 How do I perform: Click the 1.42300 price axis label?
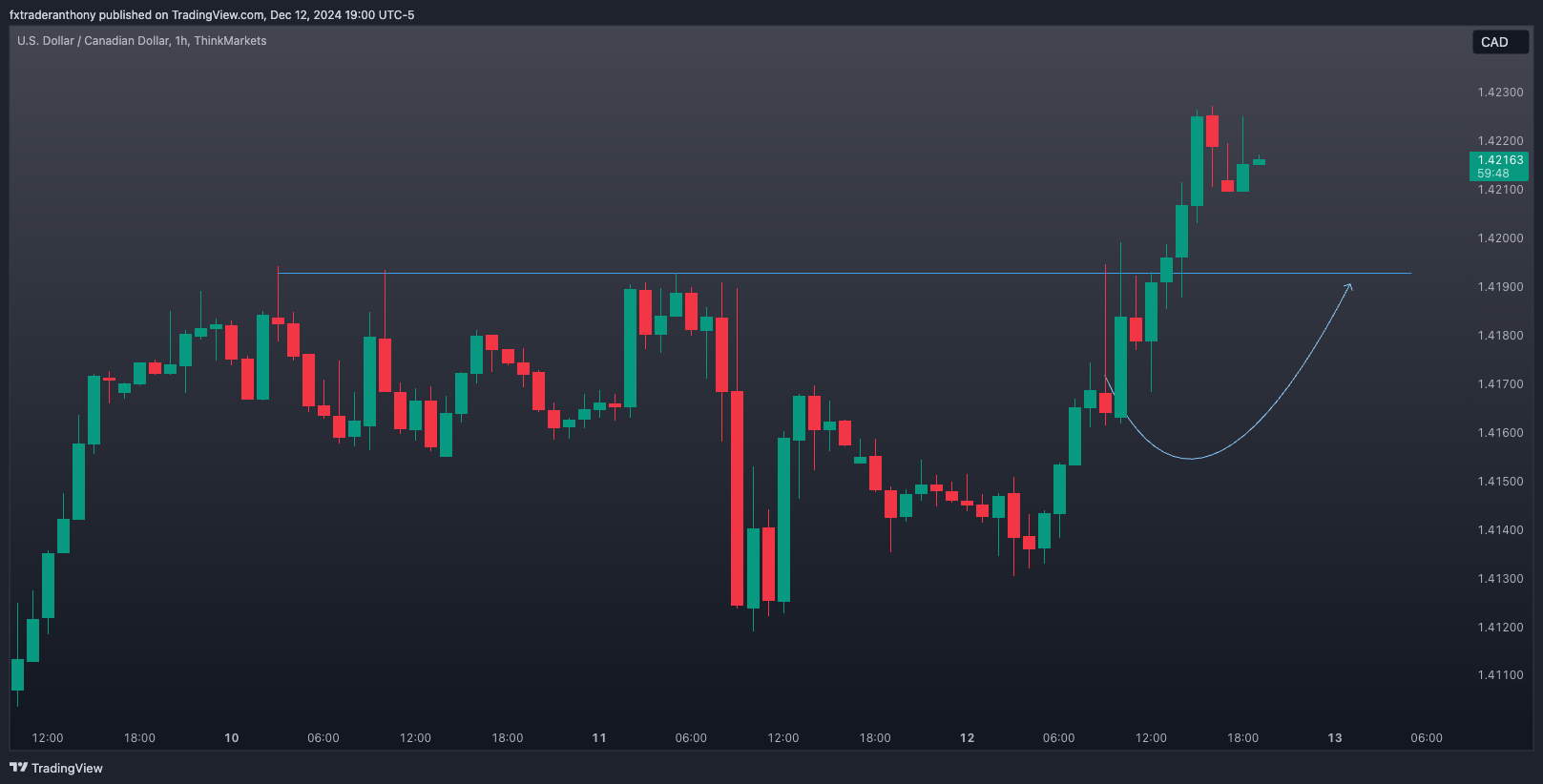point(1500,93)
